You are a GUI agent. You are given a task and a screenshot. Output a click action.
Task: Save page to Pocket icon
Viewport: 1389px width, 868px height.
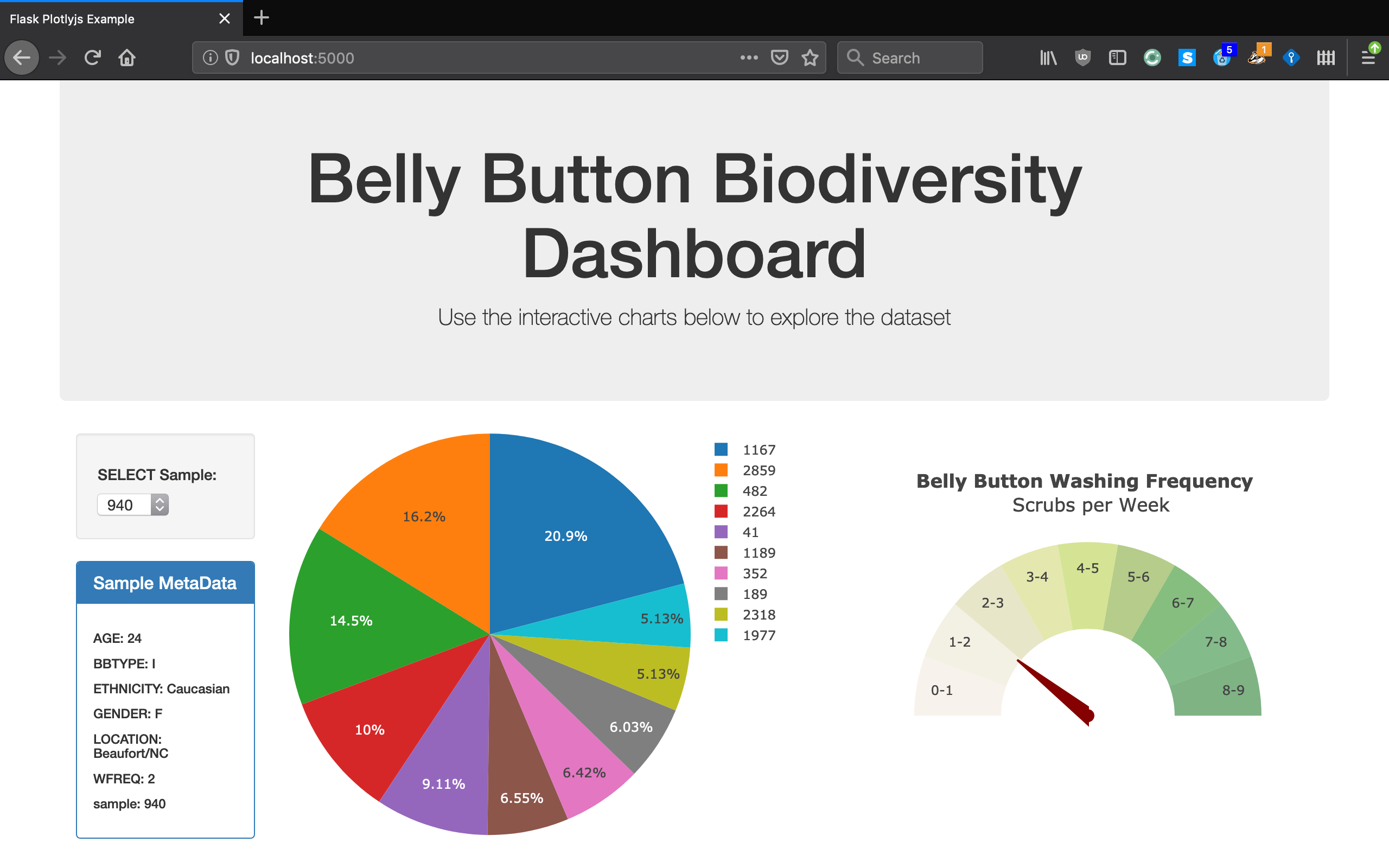(779, 58)
